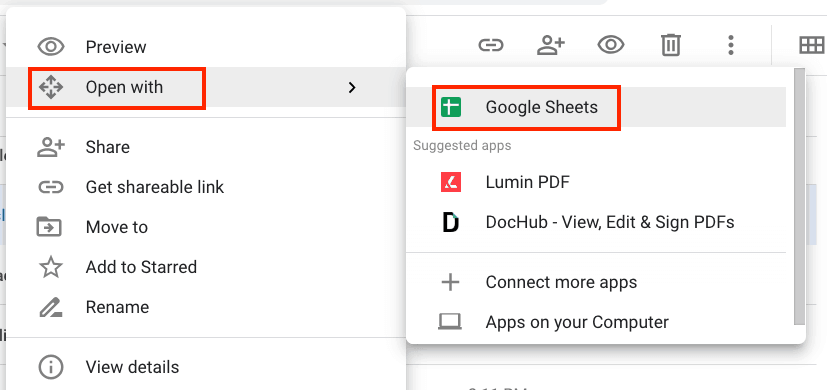Click the star icon beside Add to Starred
The width and height of the screenshot is (827, 390).
[x=51, y=267]
